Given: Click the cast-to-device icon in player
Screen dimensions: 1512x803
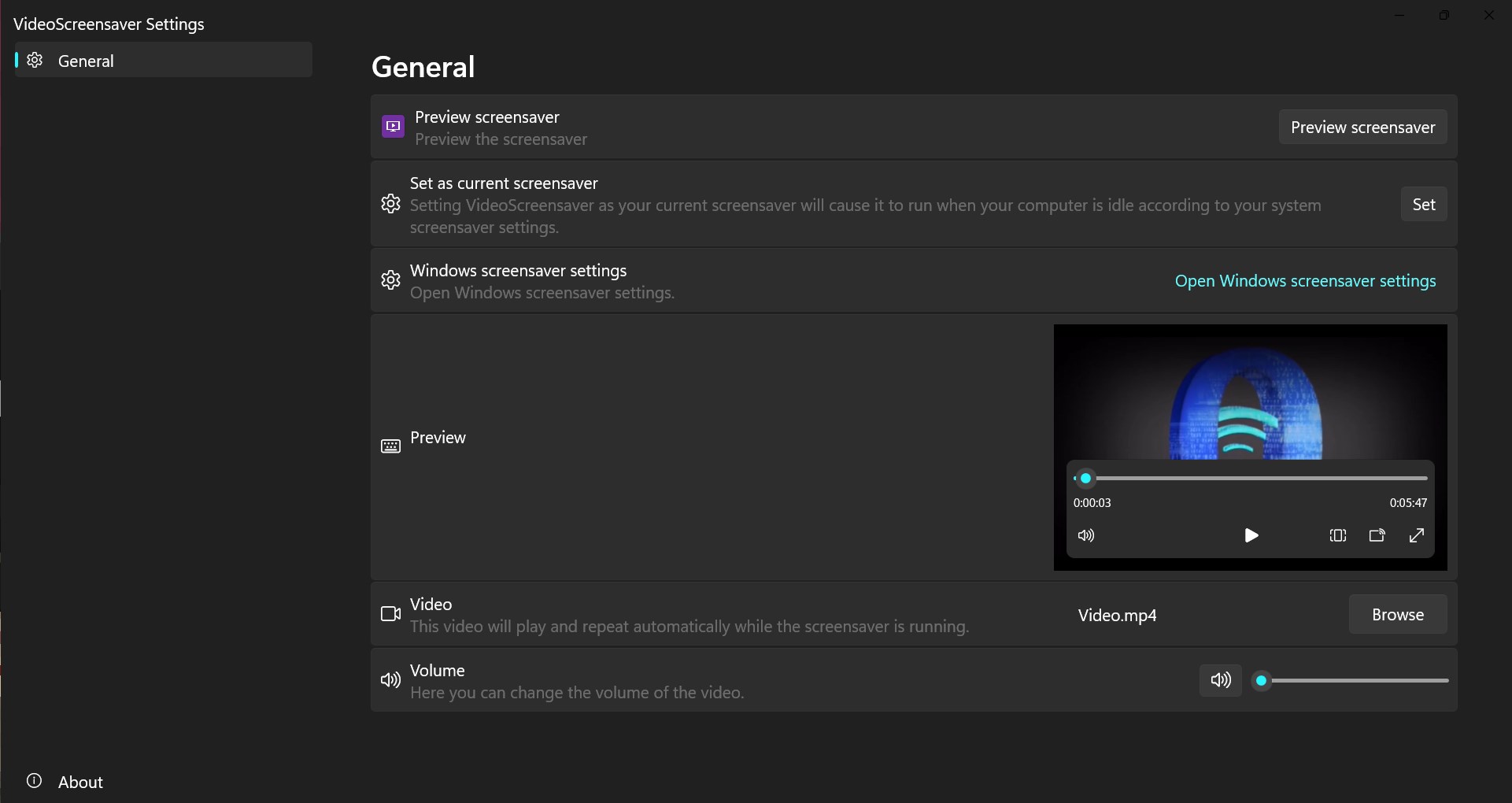Looking at the screenshot, I should [1377, 535].
